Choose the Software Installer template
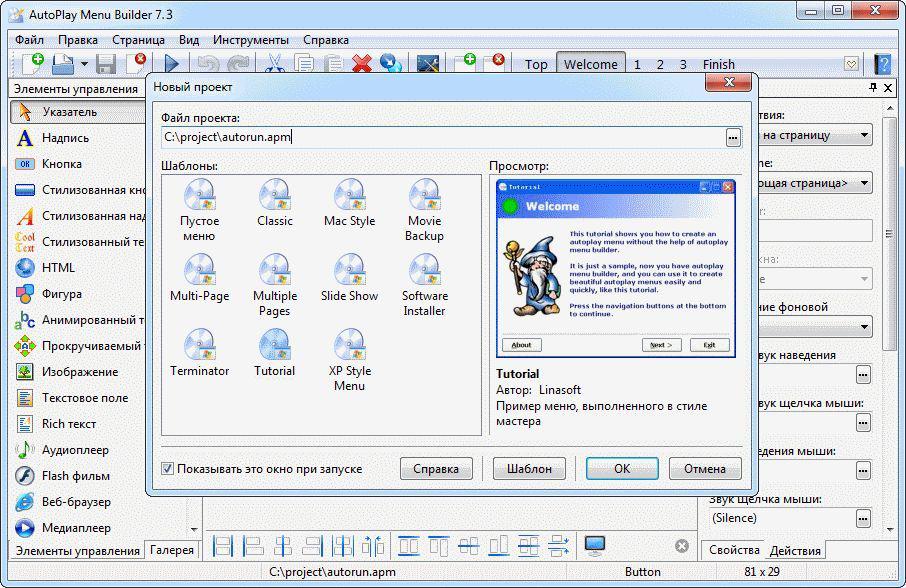 click(x=425, y=285)
